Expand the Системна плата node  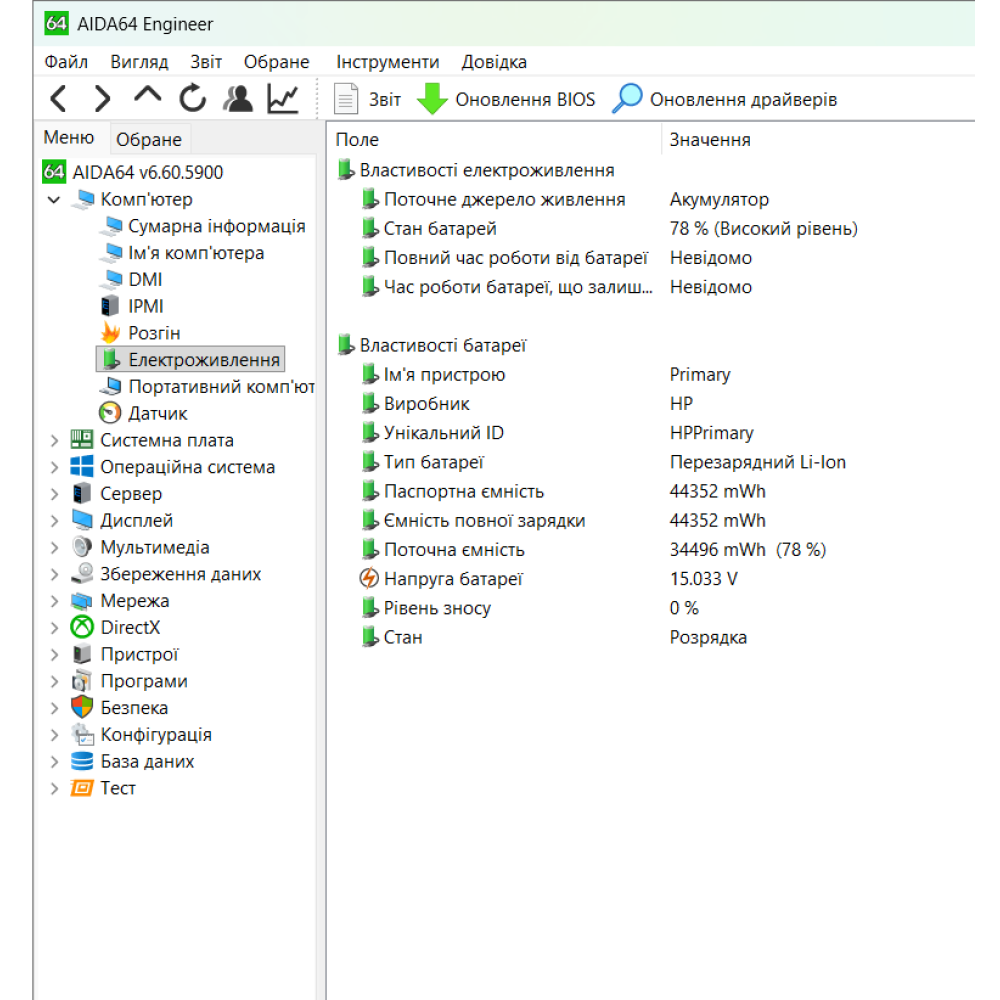point(54,440)
